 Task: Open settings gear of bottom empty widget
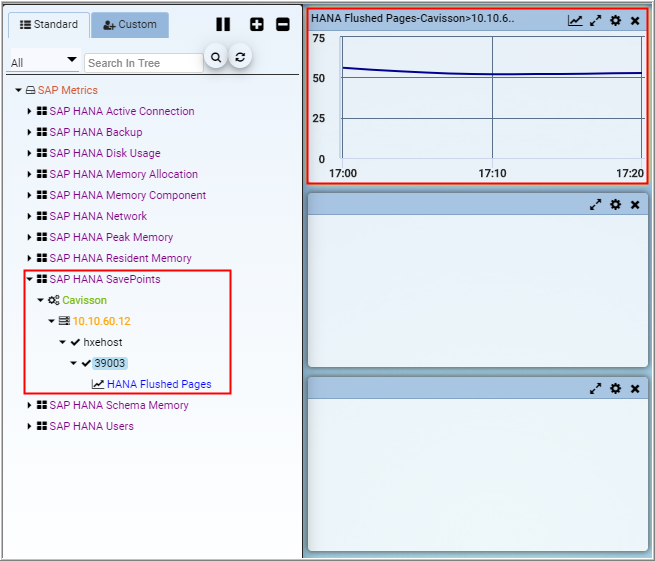(615, 388)
